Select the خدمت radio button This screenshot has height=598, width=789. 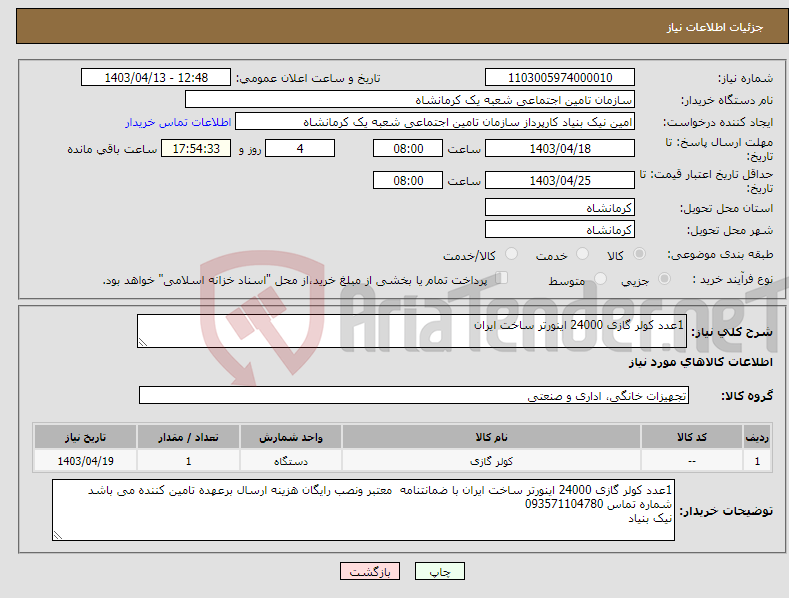pyautogui.click(x=582, y=254)
